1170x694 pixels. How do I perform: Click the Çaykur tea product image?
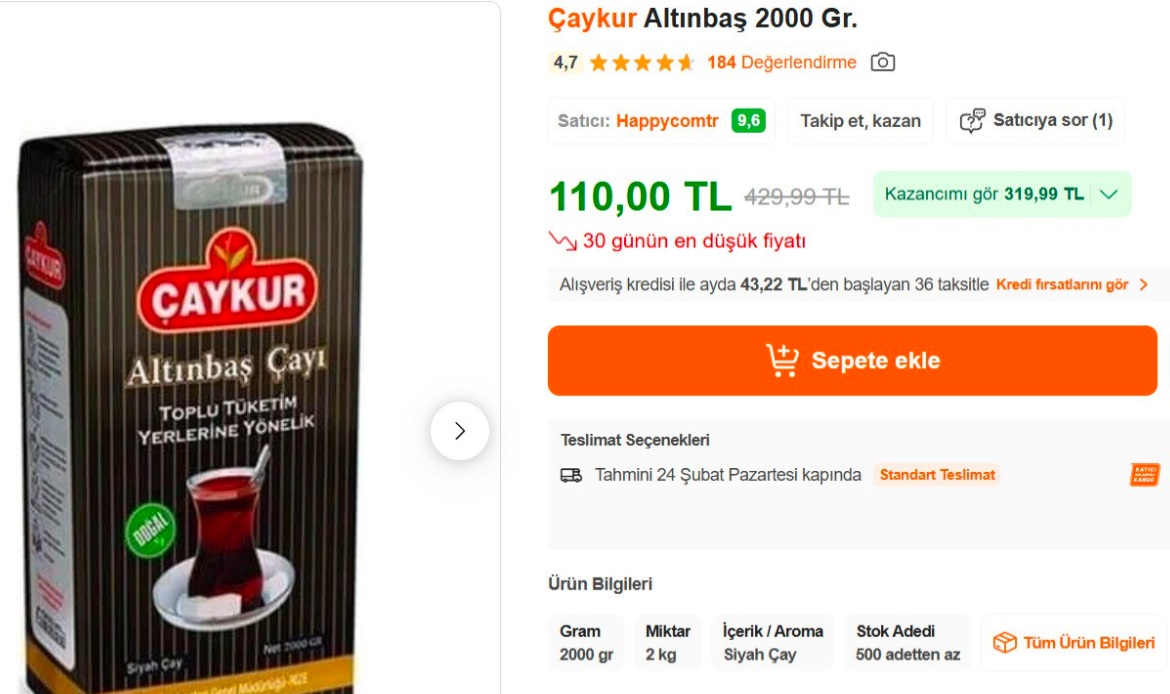tap(193, 409)
